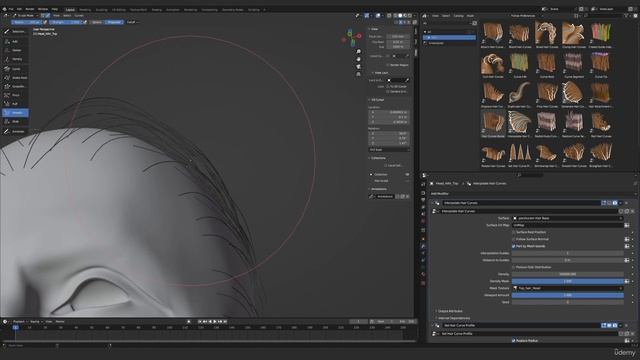Uncheck Part by Mesh Islands
The image size is (640, 360).
pyautogui.click(x=514, y=246)
